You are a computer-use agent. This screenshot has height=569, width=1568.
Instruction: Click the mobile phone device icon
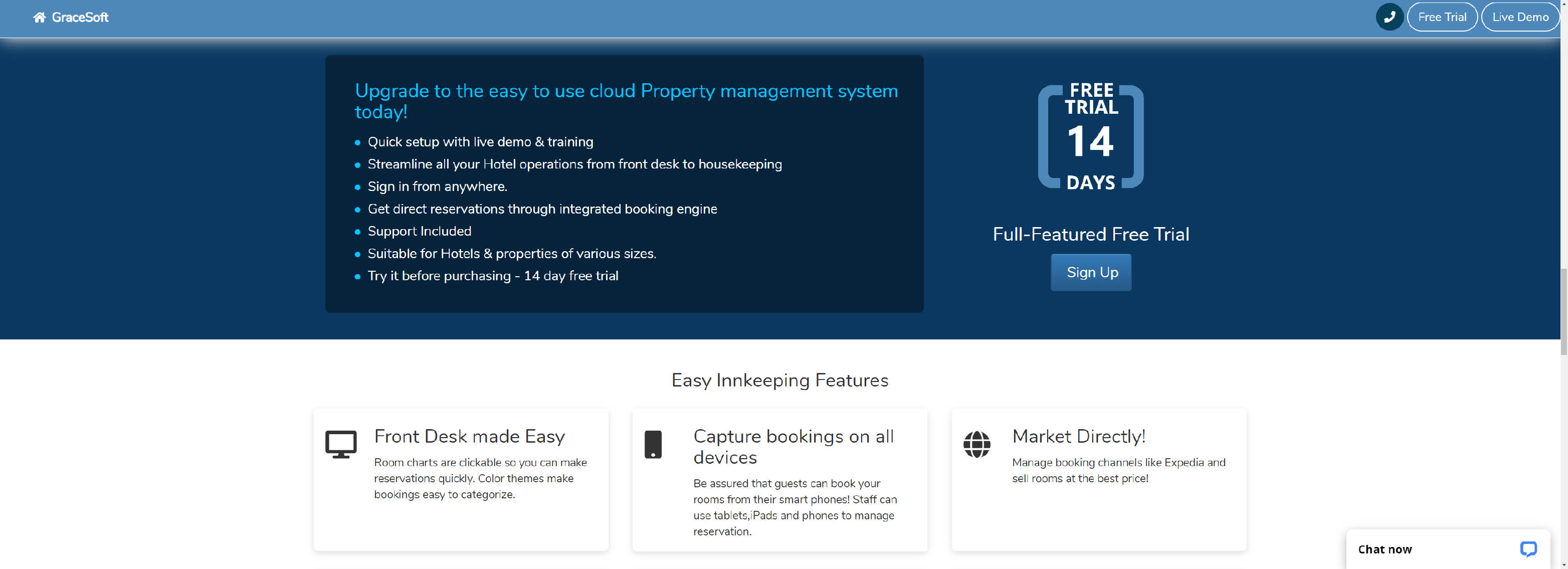click(x=653, y=444)
